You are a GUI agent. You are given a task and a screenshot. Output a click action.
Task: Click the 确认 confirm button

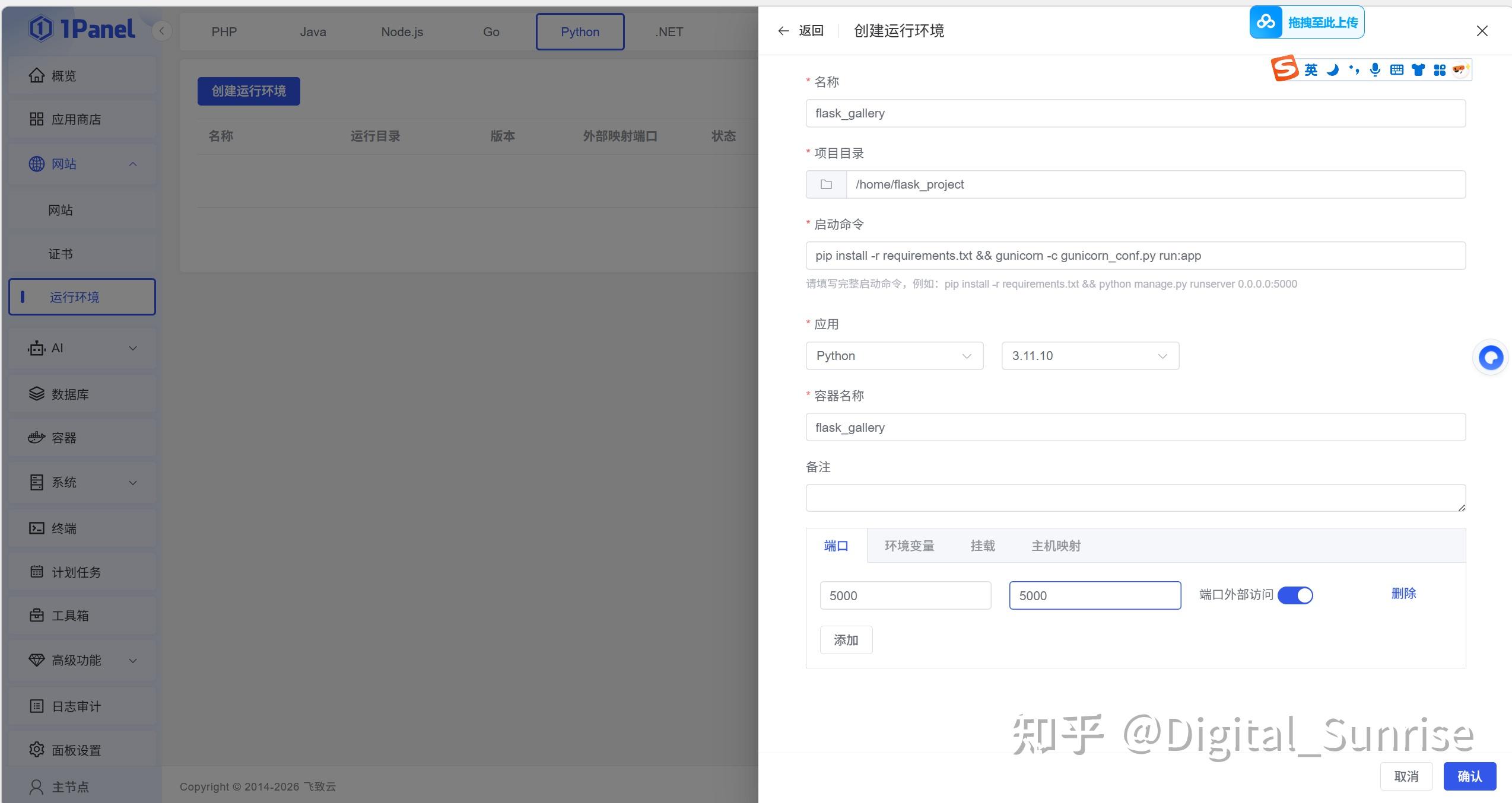pos(1470,776)
